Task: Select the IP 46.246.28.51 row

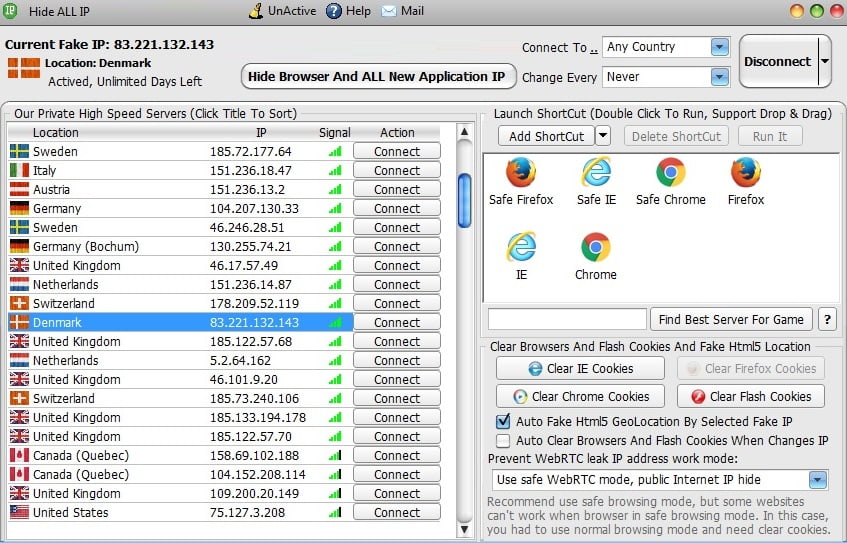Action: click(x=181, y=227)
